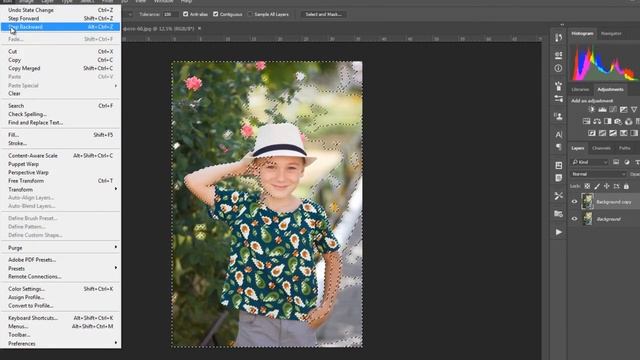Choose Undo State Change
This screenshot has width=640, height=360.
coord(60,10)
